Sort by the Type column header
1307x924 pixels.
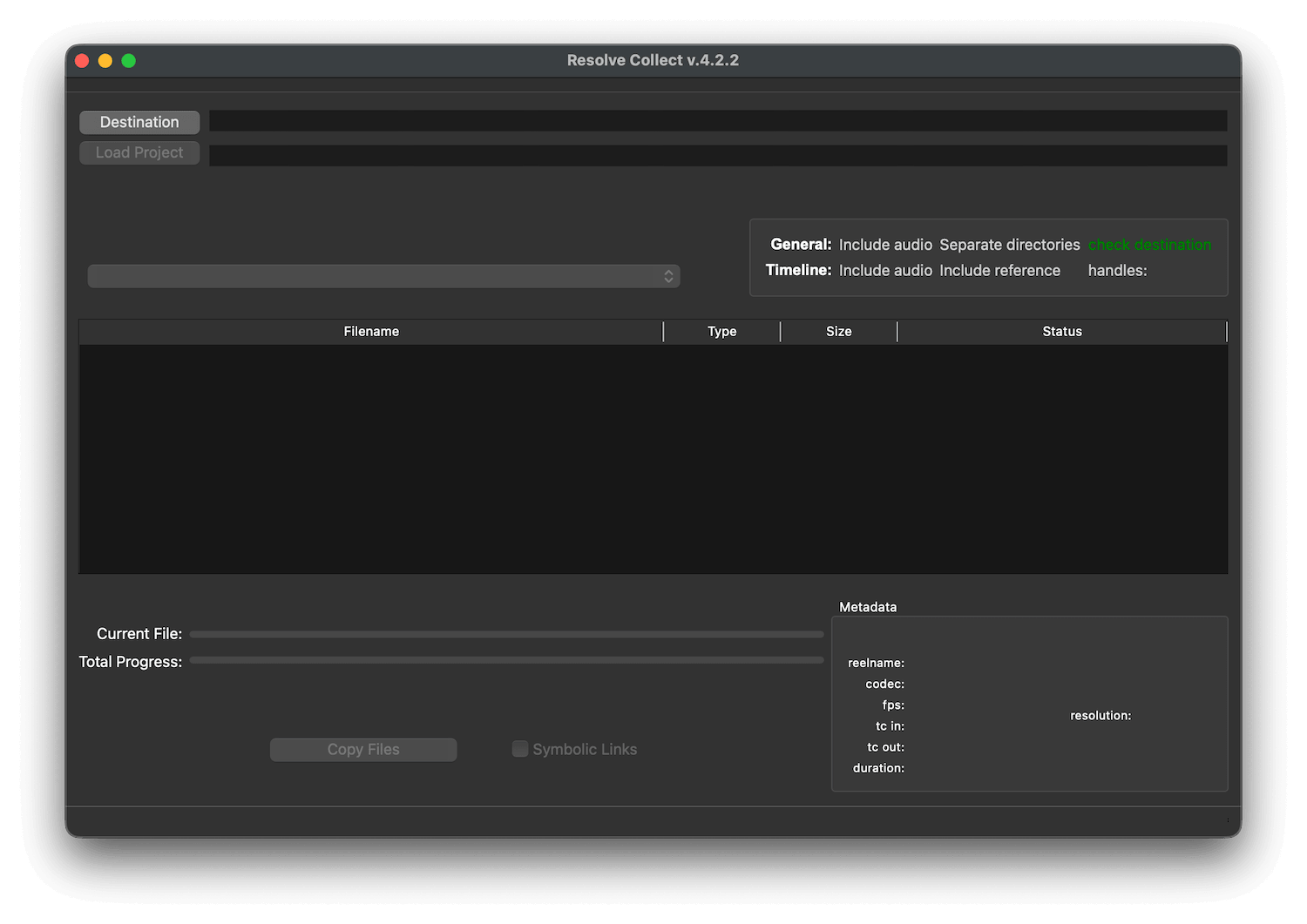pos(721,332)
